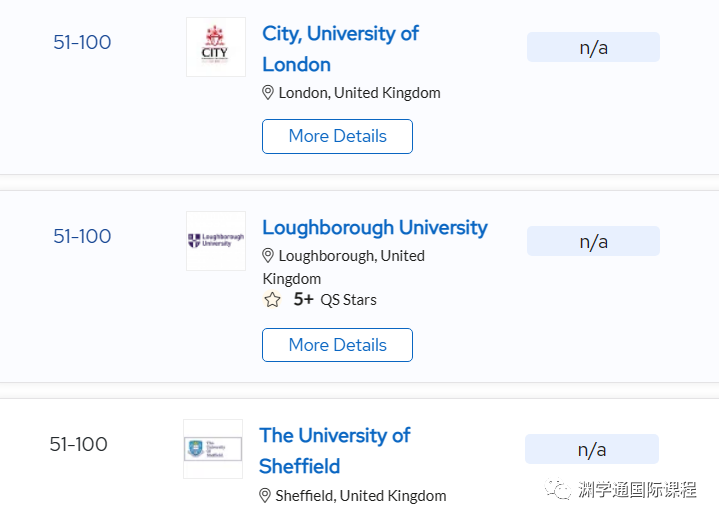This screenshot has width=719, height=520.
Task: Select the n/a score for Loughborough
Action: (593, 241)
